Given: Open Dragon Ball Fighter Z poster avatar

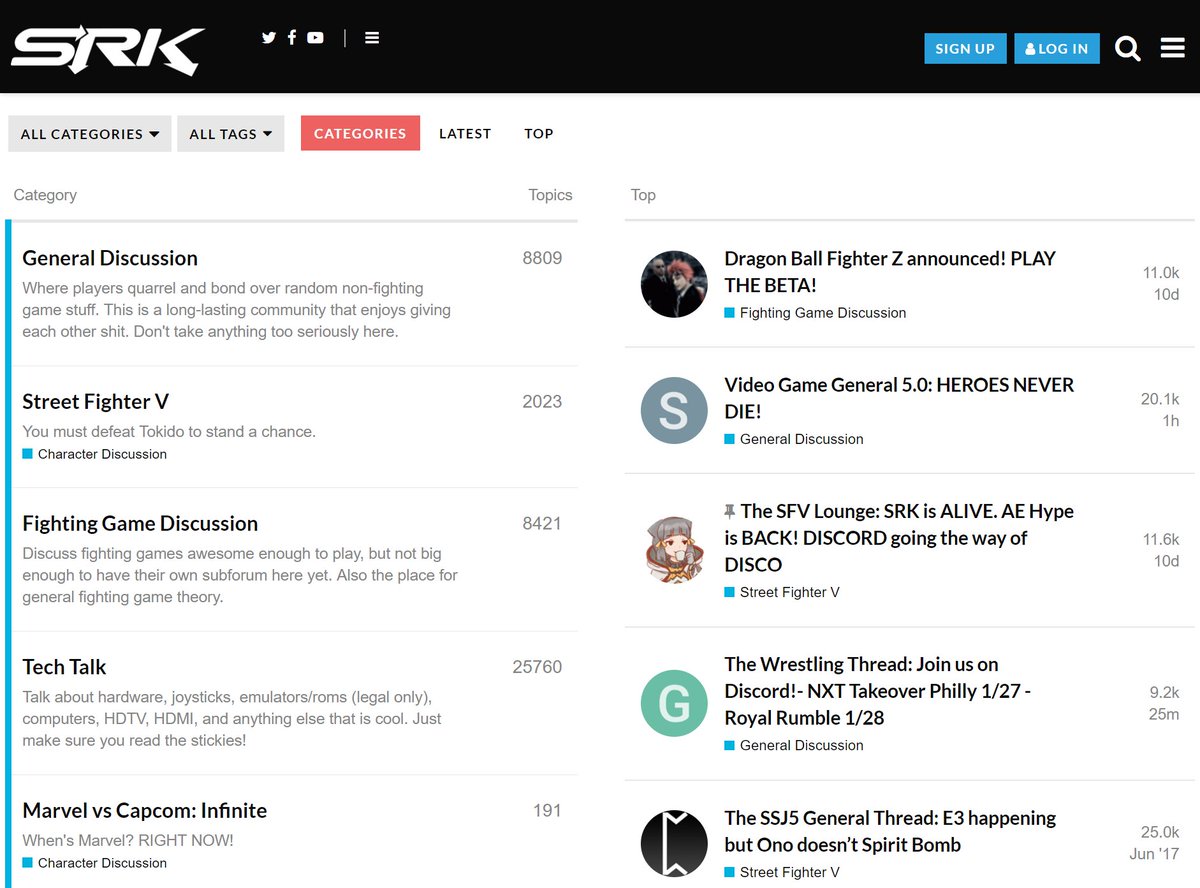Looking at the screenshot, I should pos(674,284).
